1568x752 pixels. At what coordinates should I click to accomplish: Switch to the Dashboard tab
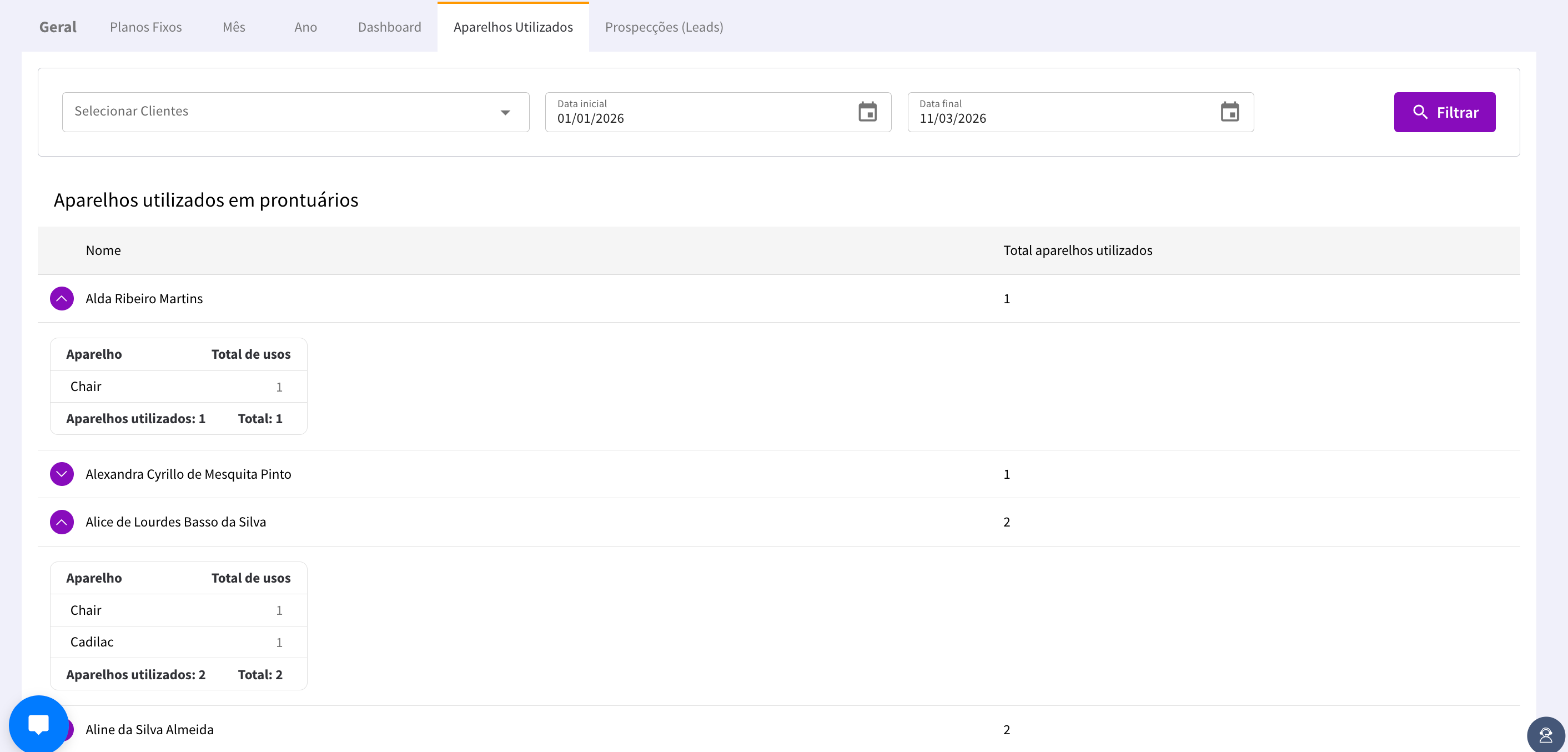(x=389, y=27)
